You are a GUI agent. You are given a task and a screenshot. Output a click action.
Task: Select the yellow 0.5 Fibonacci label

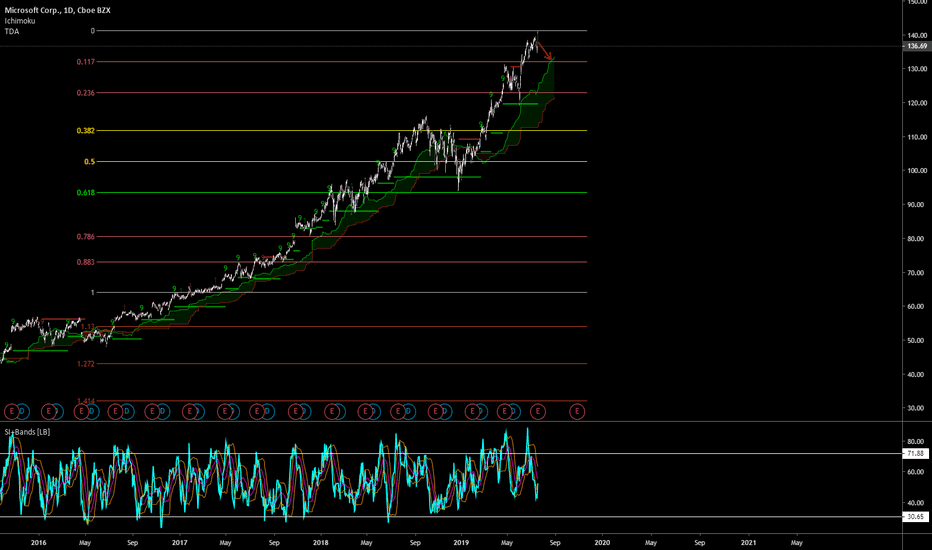[90, 162]
